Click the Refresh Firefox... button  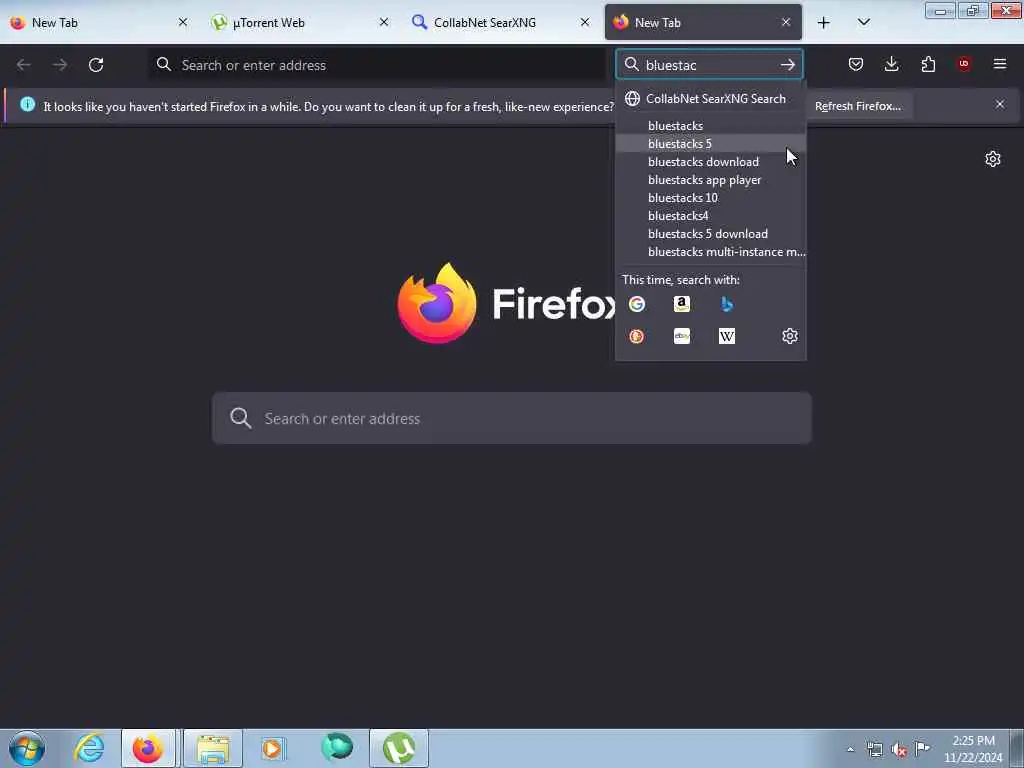857,106
